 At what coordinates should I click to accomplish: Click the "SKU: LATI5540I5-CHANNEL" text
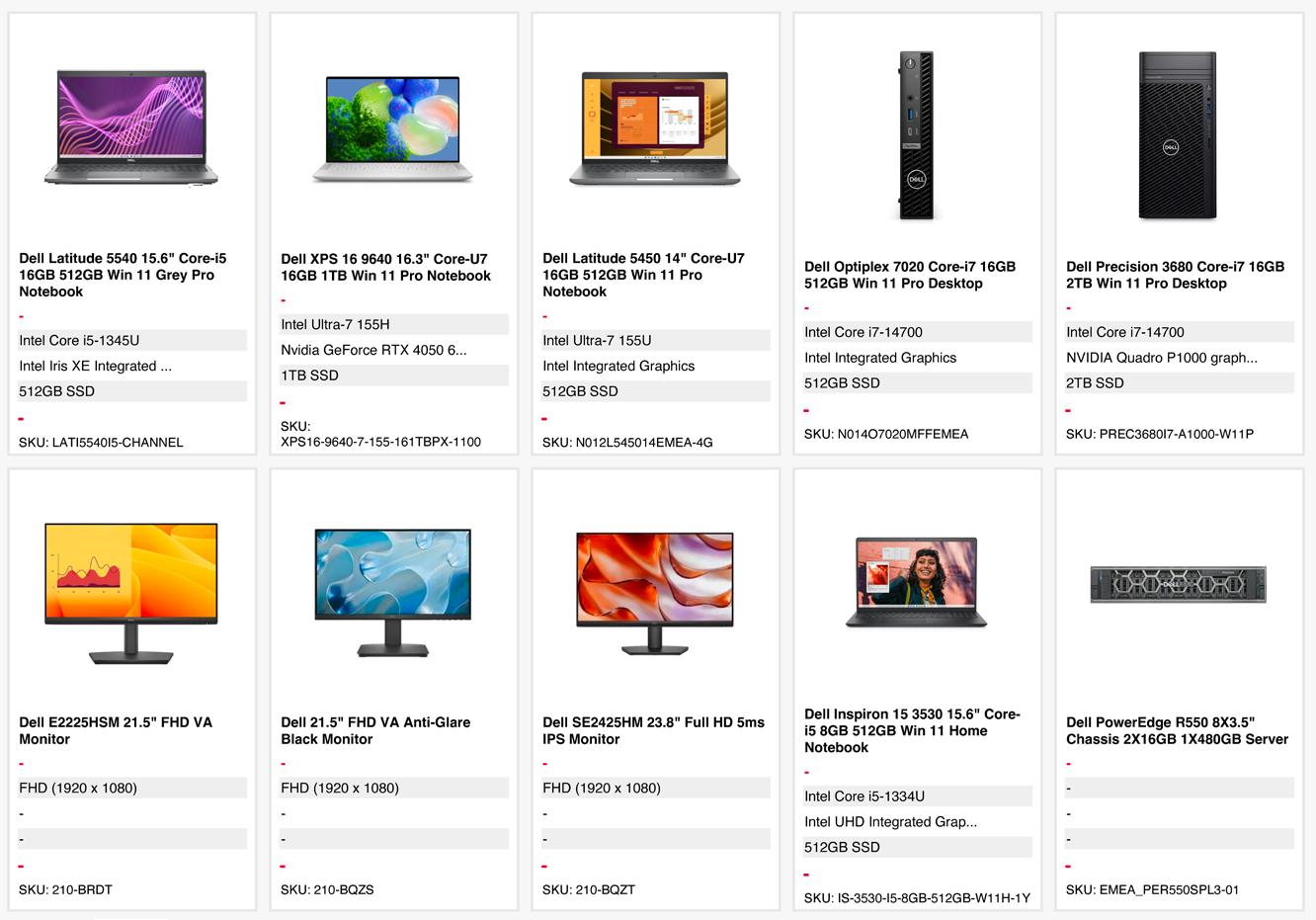[x=101, y=443]
